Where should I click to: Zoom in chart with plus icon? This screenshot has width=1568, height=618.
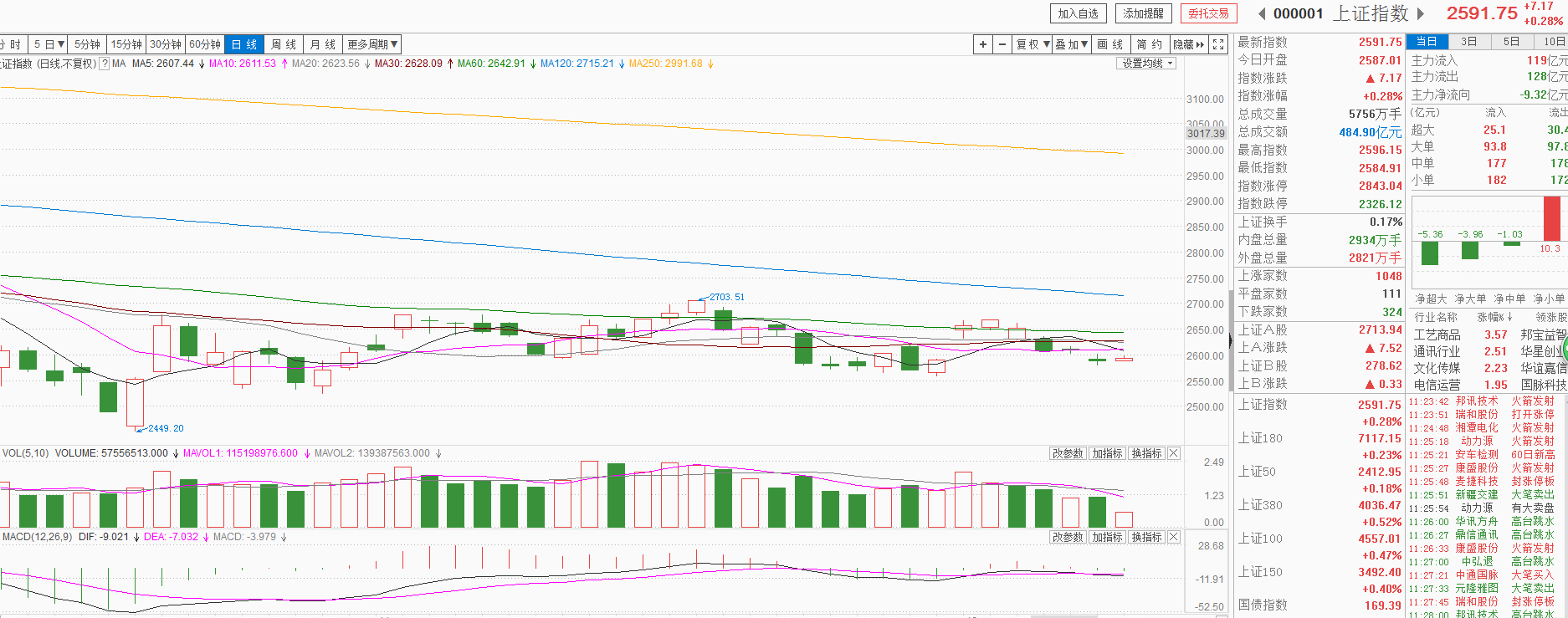pos(983,44)
